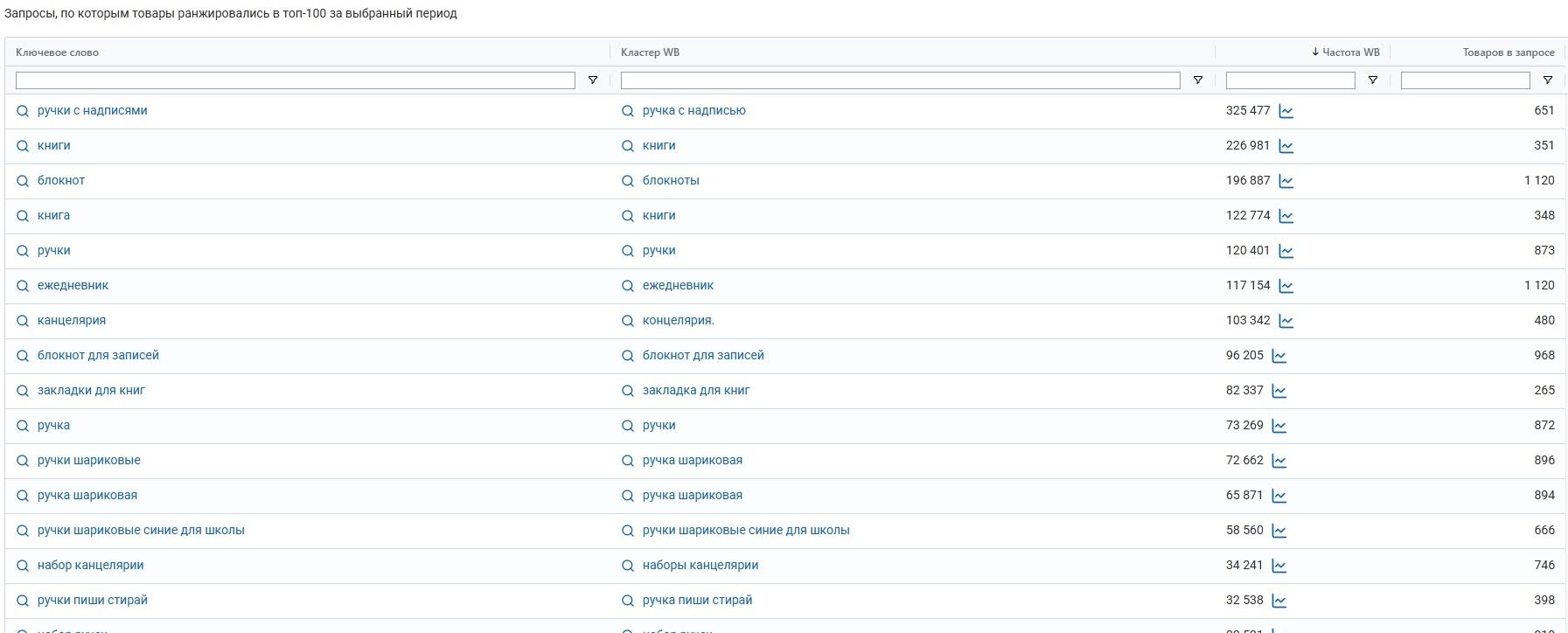Focus the Ключевое слово filter text field
Screen dimensions: 1568x633
295,80
